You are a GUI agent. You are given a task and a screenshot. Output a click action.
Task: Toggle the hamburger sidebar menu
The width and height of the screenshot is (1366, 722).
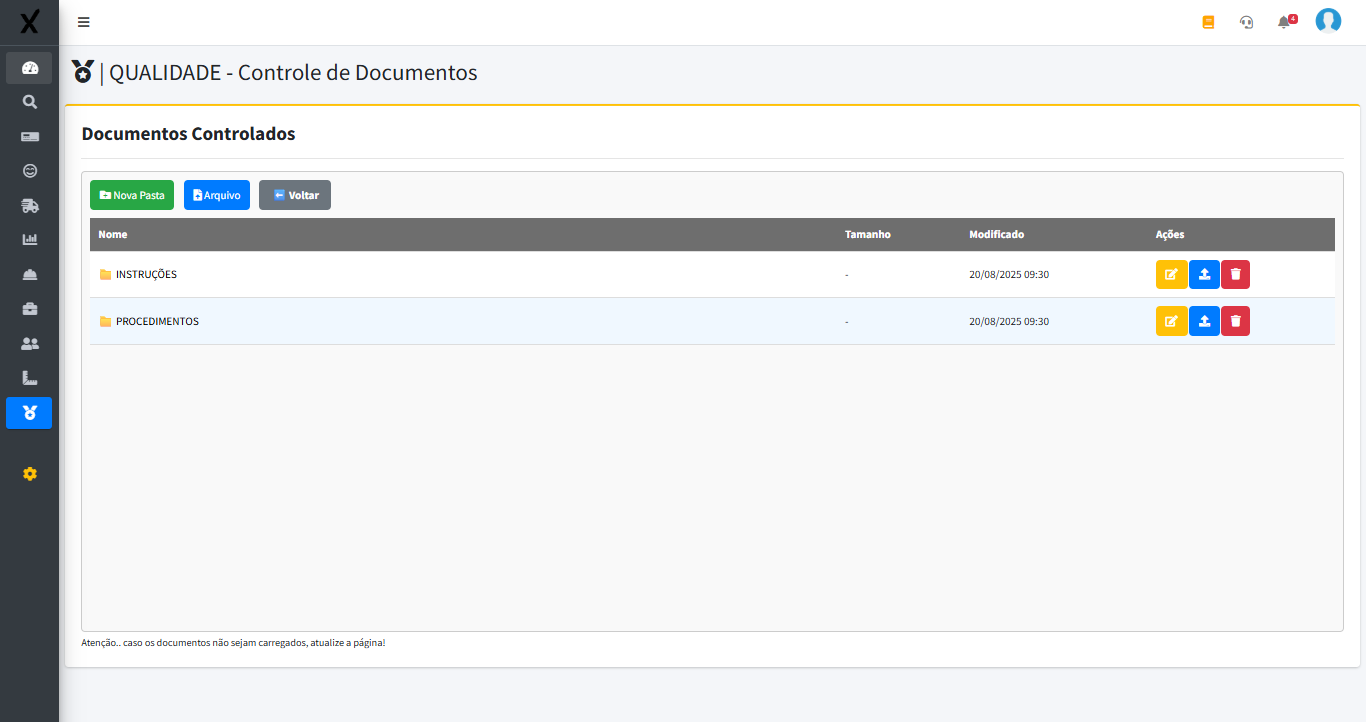click(84, 22)
